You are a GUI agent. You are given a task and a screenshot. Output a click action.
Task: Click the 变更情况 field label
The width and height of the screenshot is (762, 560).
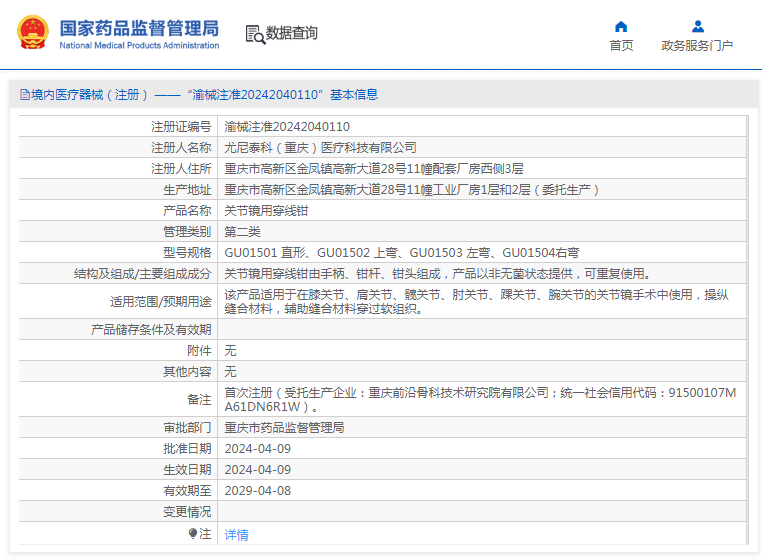click(187, 511)
